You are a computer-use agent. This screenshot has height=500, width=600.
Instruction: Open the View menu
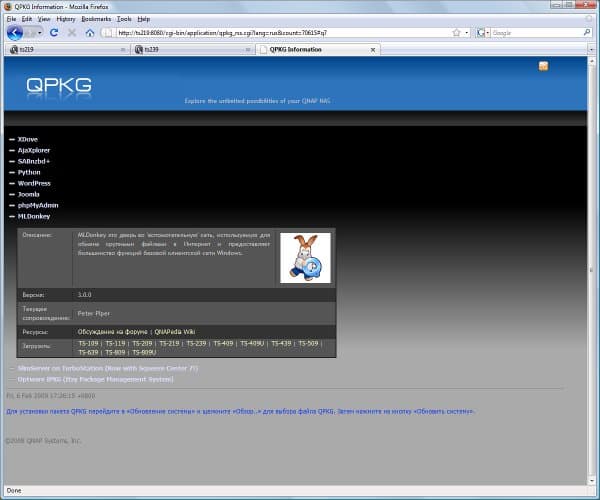click(44, 19)
